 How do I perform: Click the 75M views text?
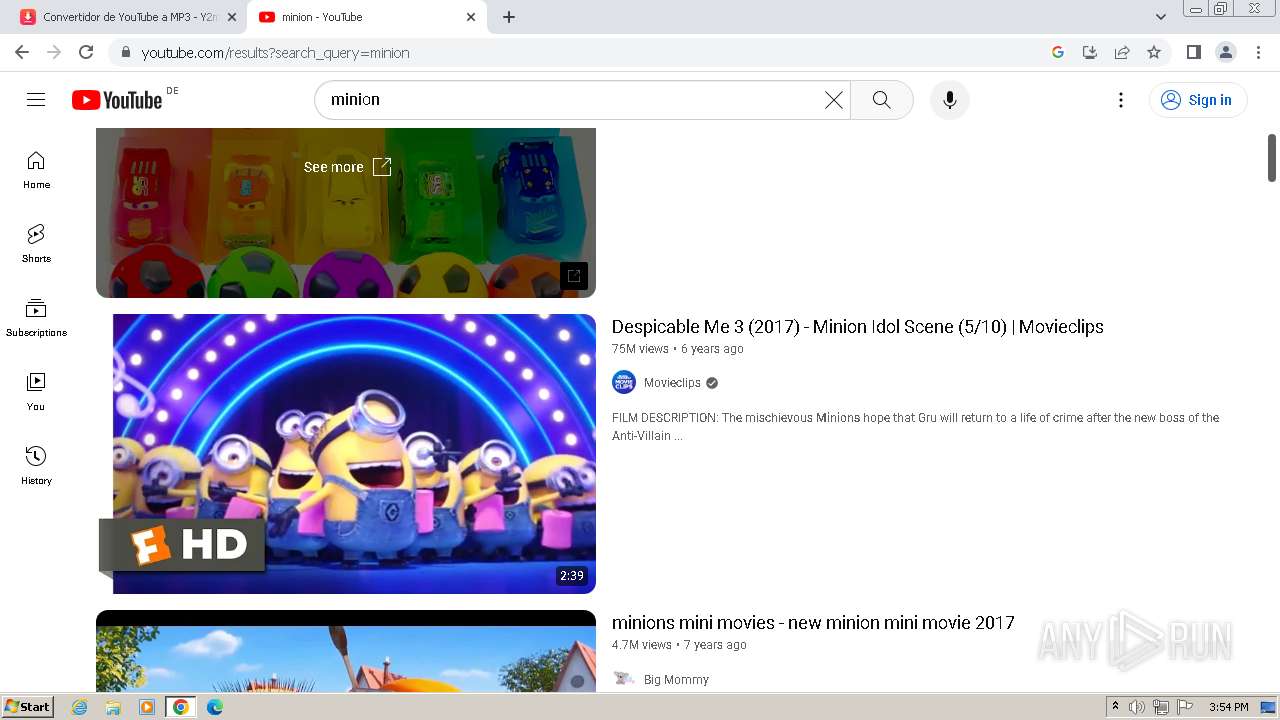(x=640, y=349)
